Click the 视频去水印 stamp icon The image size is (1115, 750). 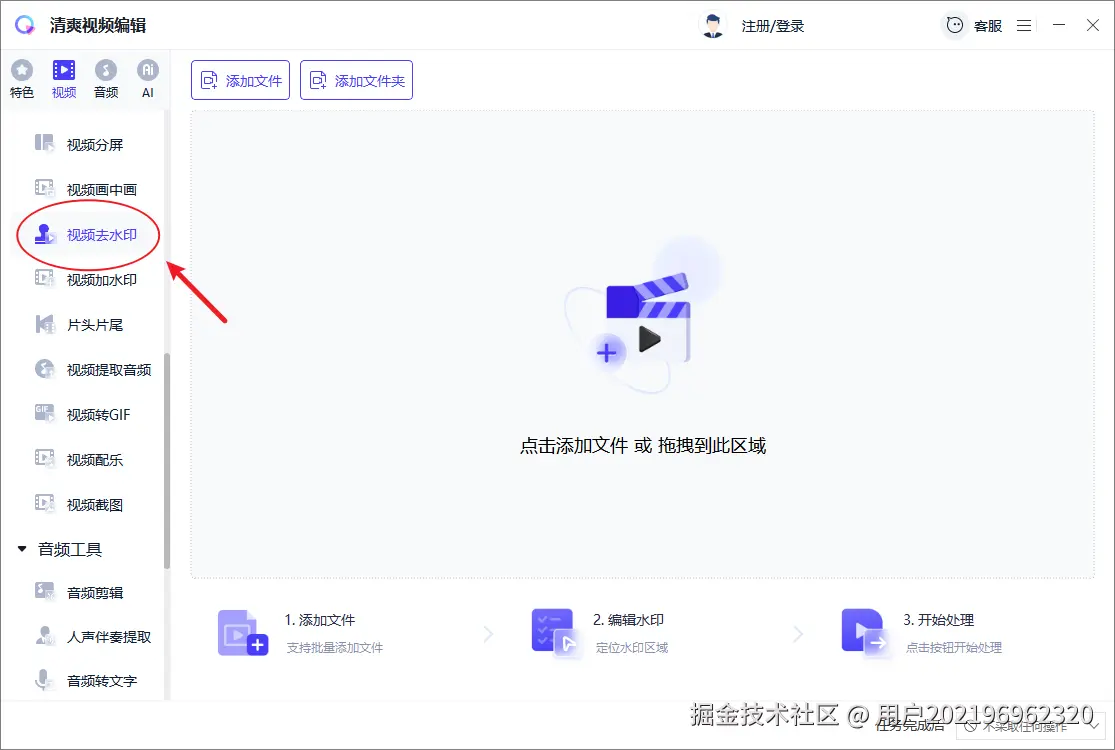point(45,234)
